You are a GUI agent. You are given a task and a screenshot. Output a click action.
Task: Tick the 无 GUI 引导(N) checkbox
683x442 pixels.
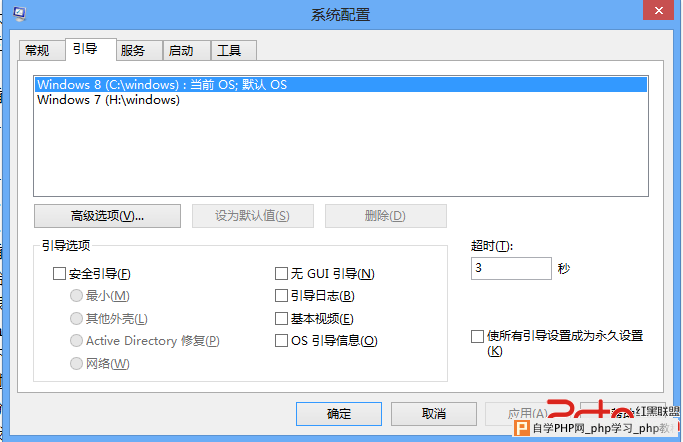(281, 273)
